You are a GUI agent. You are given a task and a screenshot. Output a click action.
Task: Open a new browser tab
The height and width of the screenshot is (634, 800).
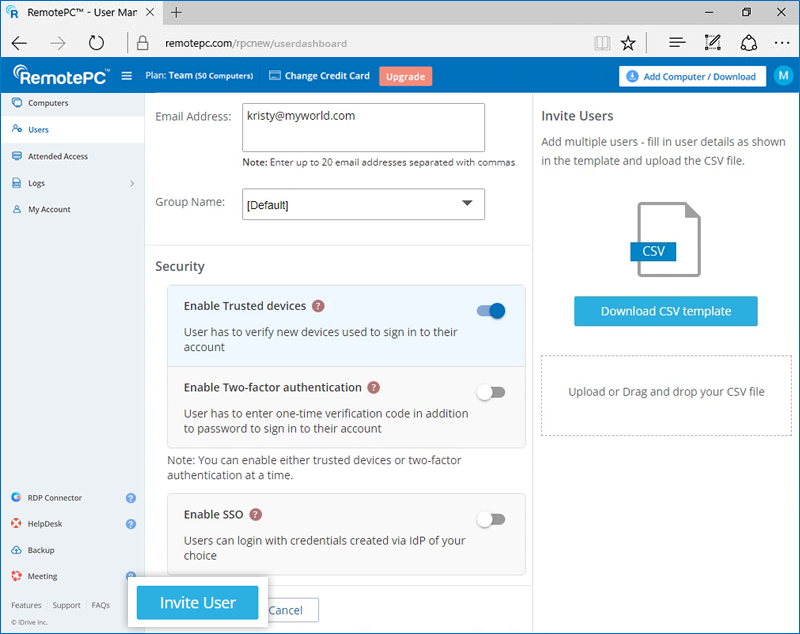point(176,12)
